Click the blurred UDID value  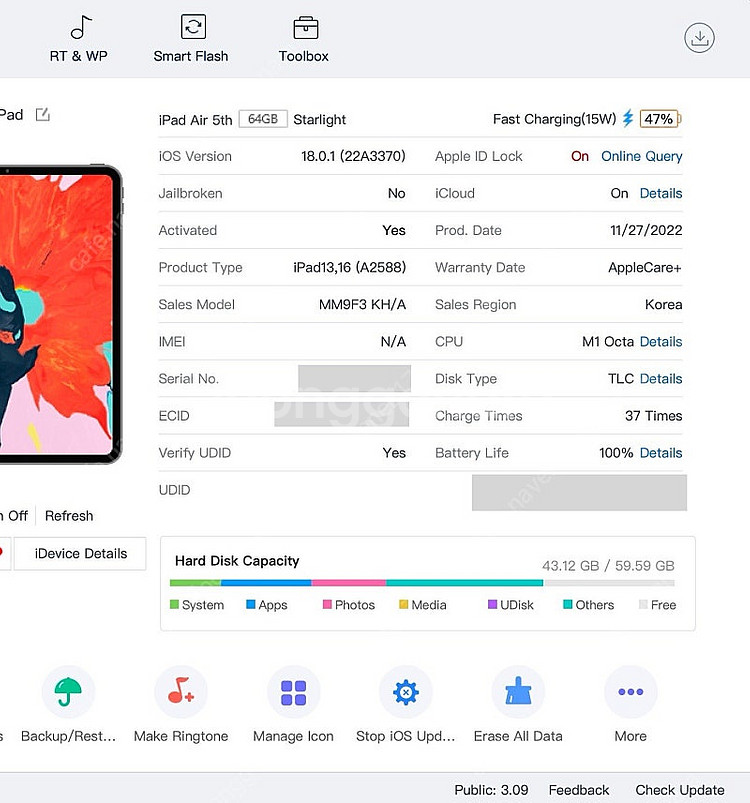click(580, 493)
